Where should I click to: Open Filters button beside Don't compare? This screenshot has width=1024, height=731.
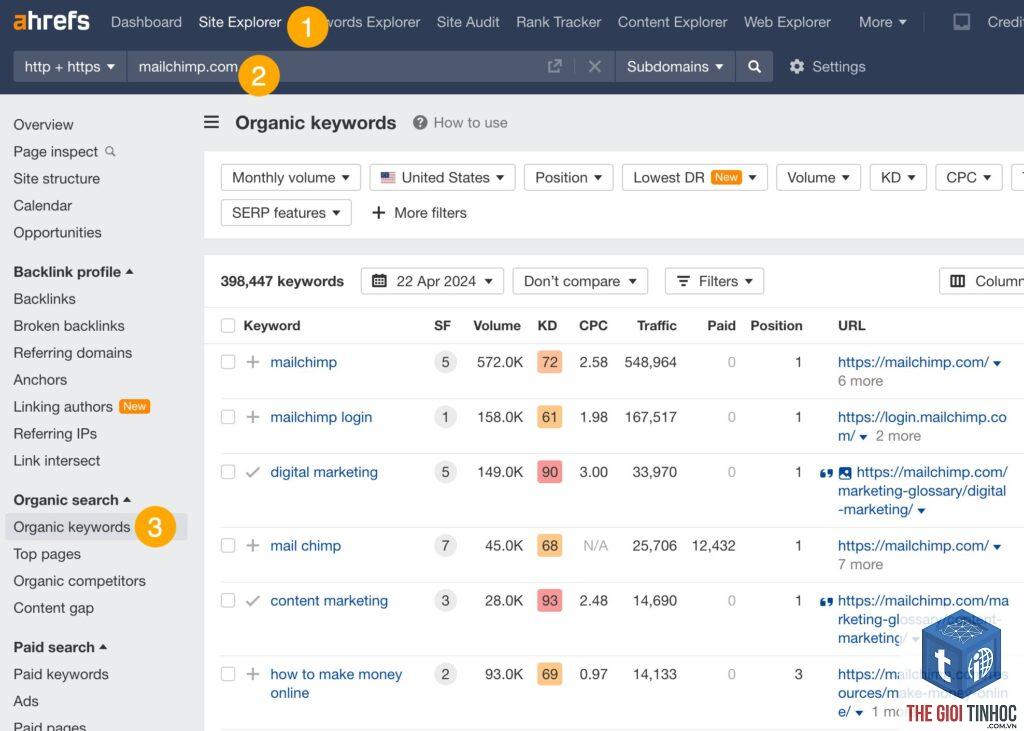tap(714, 281)
